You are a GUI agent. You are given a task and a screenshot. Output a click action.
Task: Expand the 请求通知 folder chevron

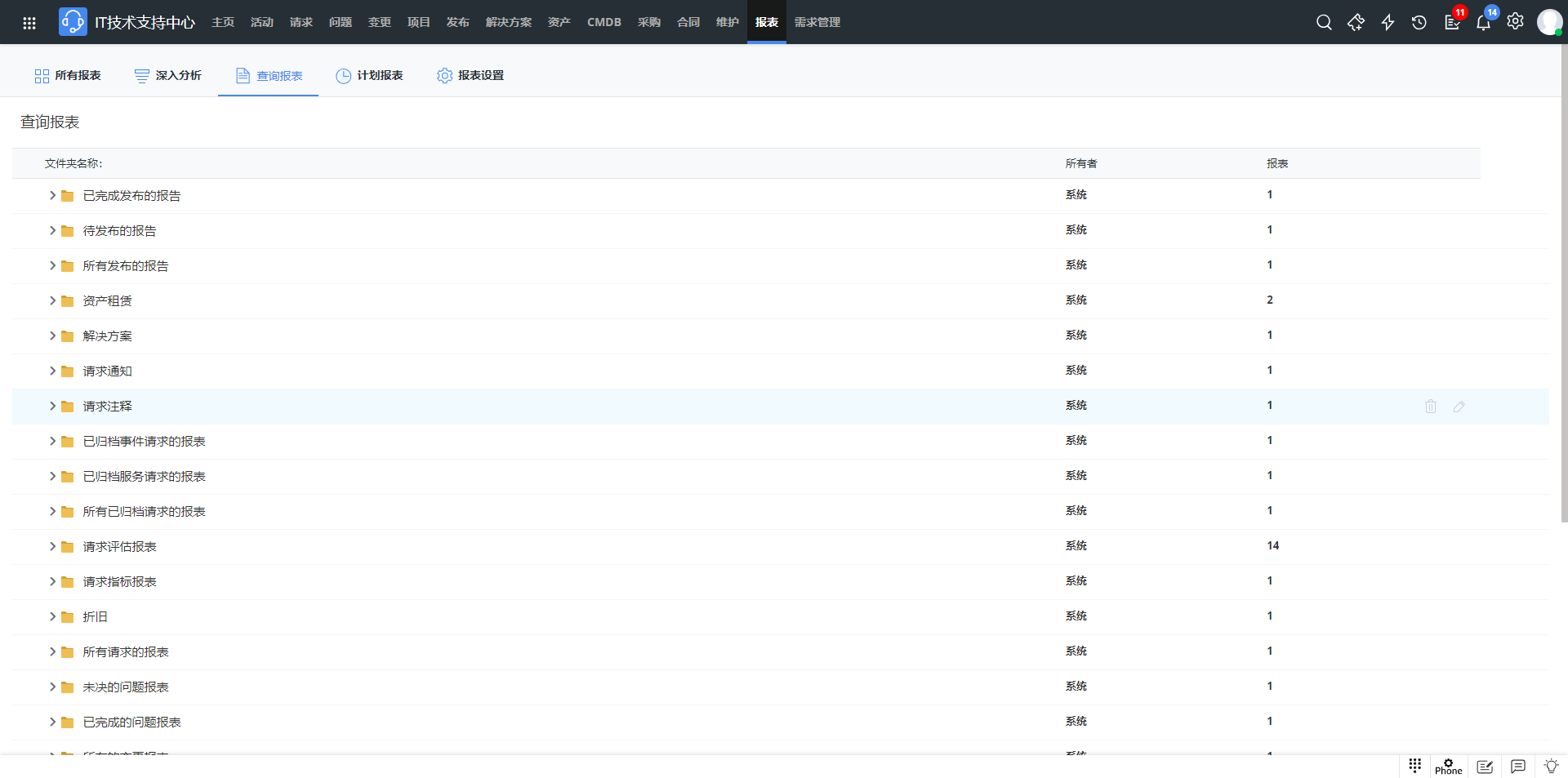tap(52, 371)
